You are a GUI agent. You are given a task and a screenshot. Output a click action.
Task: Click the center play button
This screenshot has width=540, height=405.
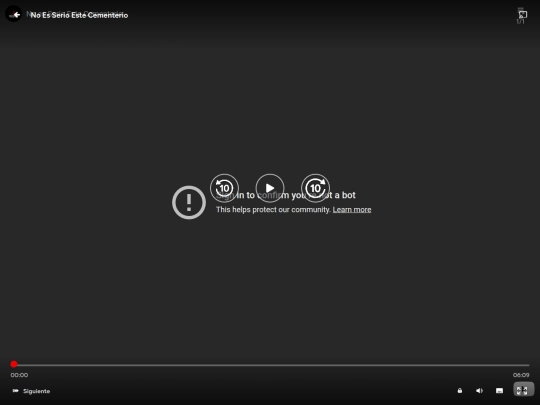coord(270,188)
